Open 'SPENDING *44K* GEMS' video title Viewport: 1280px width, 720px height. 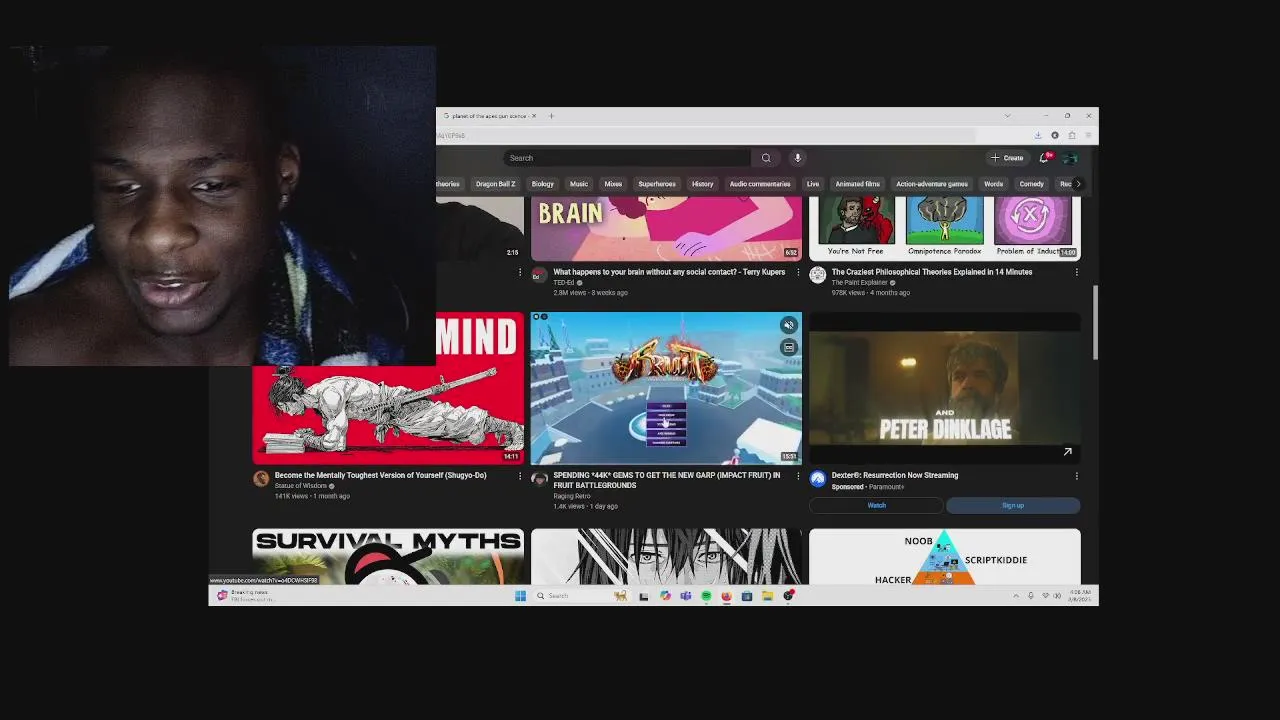(667, 480)
